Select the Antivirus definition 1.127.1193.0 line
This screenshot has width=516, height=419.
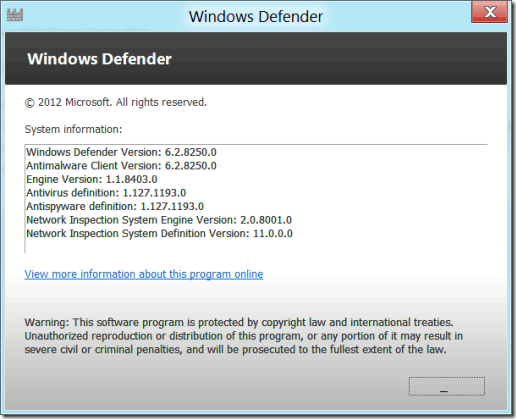tap(106, 193)
